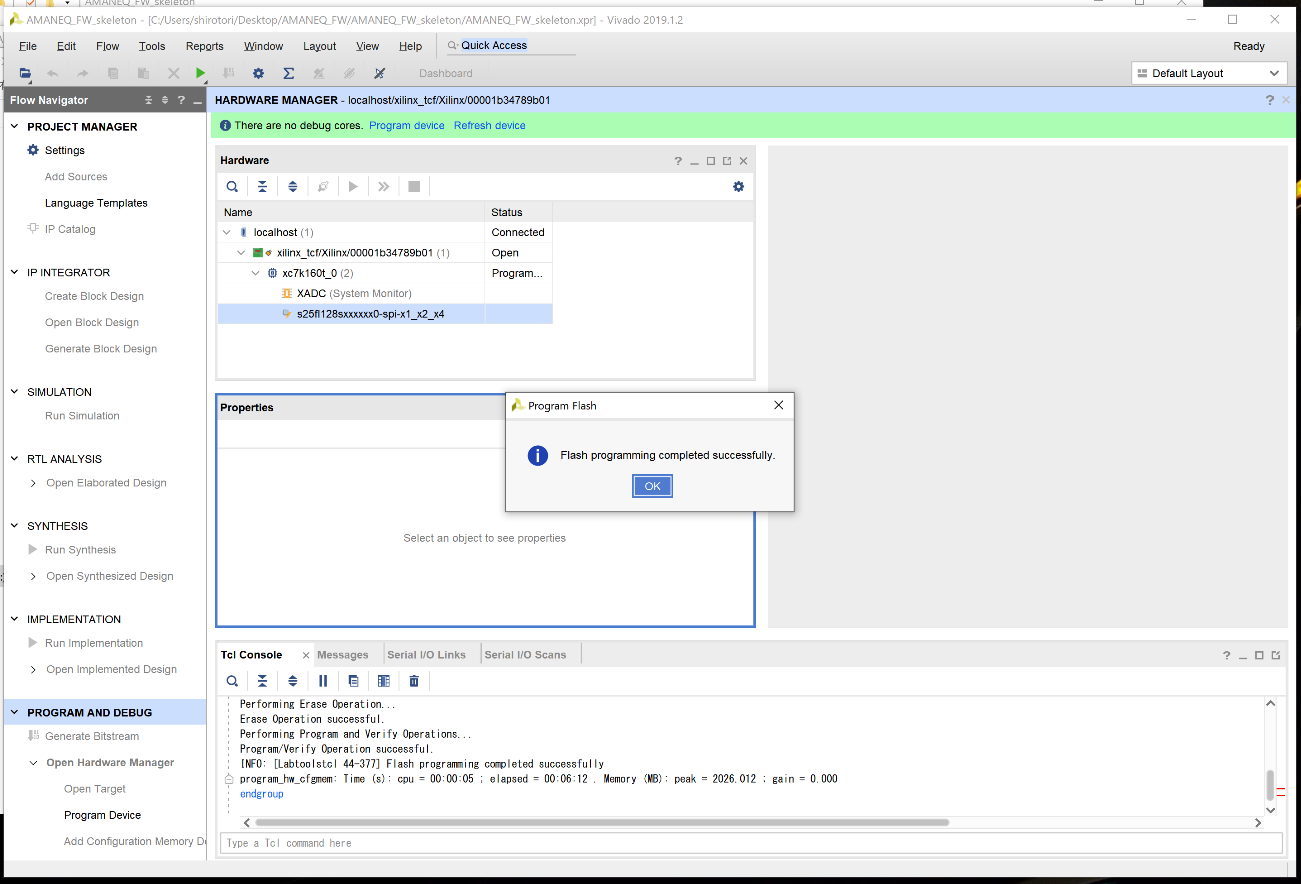Switch to the Messages tab
Viewport: 1301px width, 884px height.
pyautogui.click(x=342, y=655)
